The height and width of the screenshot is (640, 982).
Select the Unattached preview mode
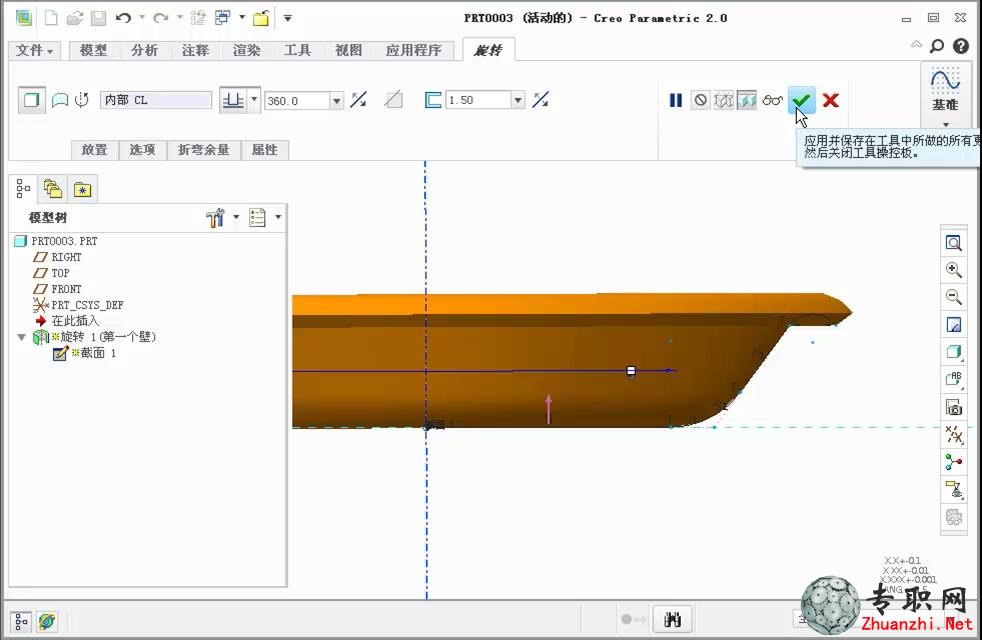[x=723, y=100]
